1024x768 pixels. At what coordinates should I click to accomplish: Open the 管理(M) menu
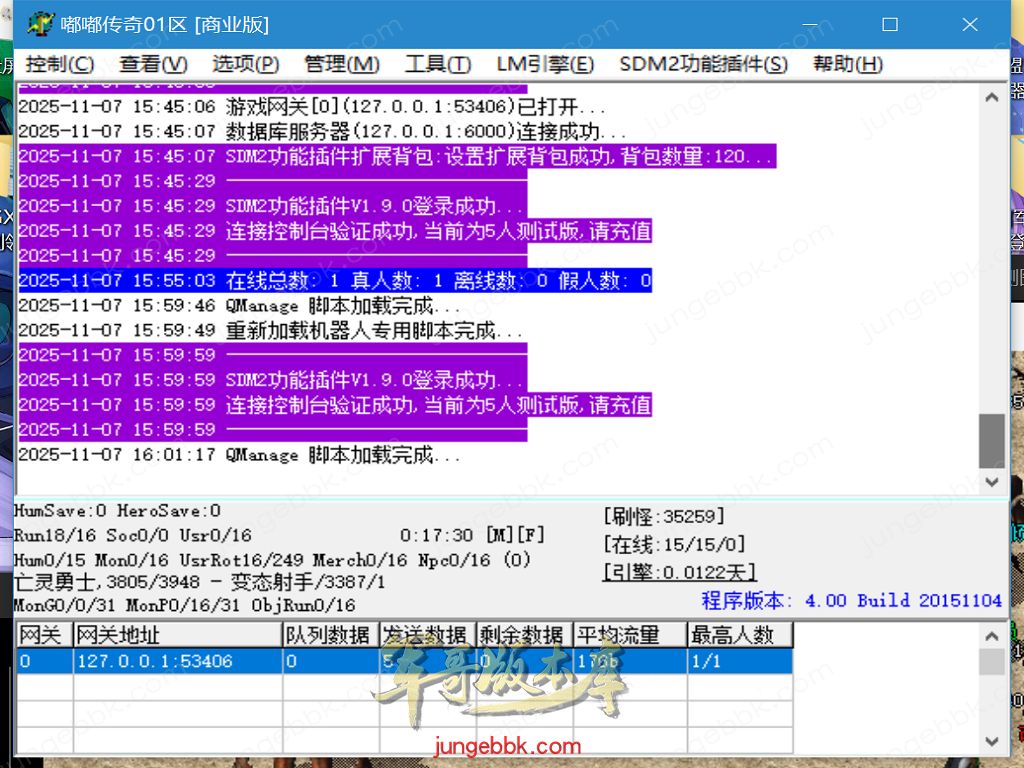click(x=342, y=64)
